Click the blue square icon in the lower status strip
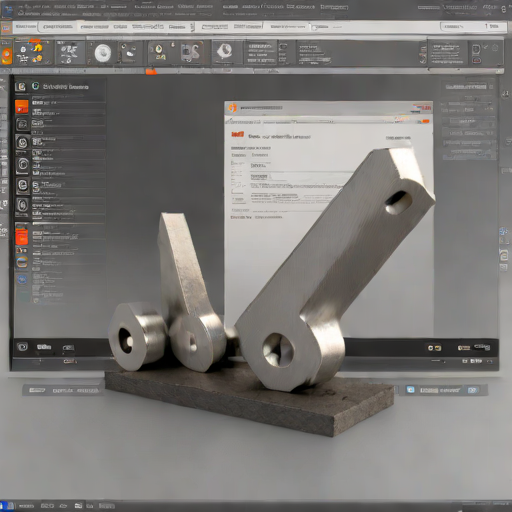 (411, 389)
